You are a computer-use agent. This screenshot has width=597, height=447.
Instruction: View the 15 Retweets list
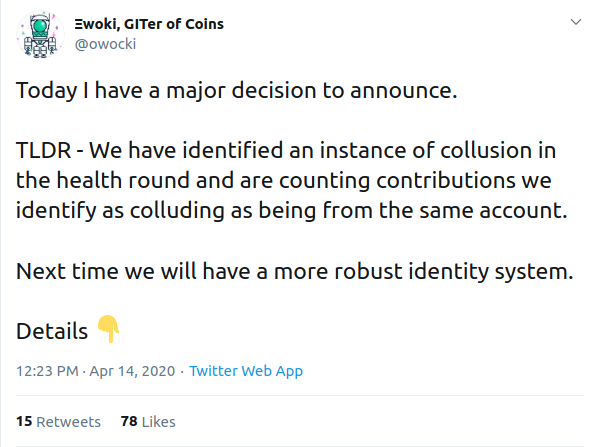click(58, 421)
